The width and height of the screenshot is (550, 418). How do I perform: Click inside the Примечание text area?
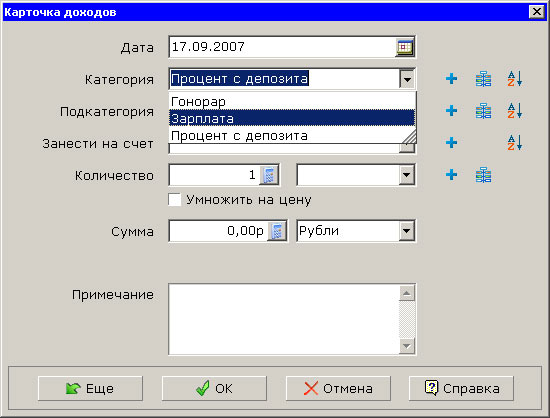point(284,319)
